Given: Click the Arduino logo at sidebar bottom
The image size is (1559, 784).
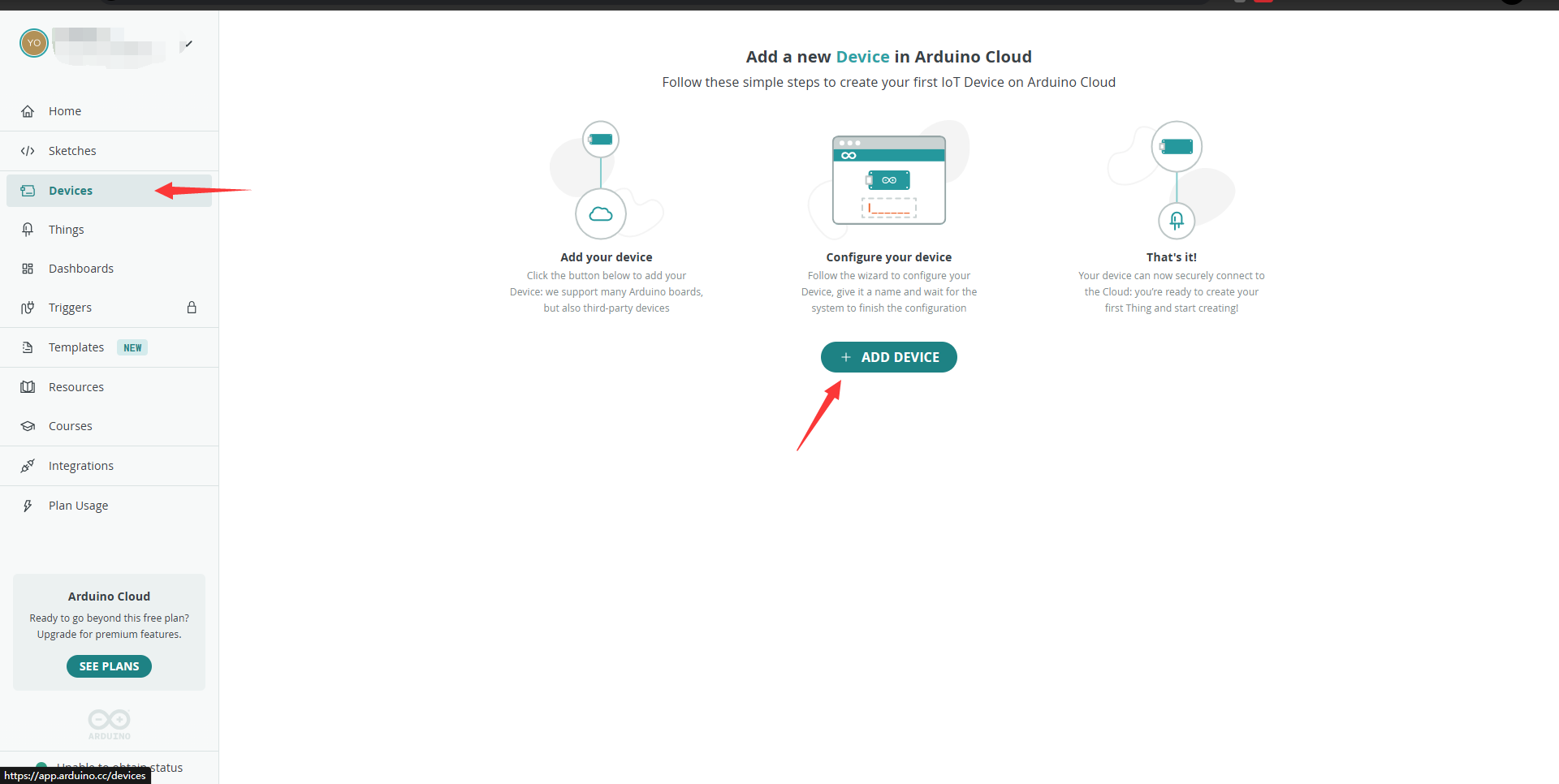Looking at the screenshot, I should 109,724.
